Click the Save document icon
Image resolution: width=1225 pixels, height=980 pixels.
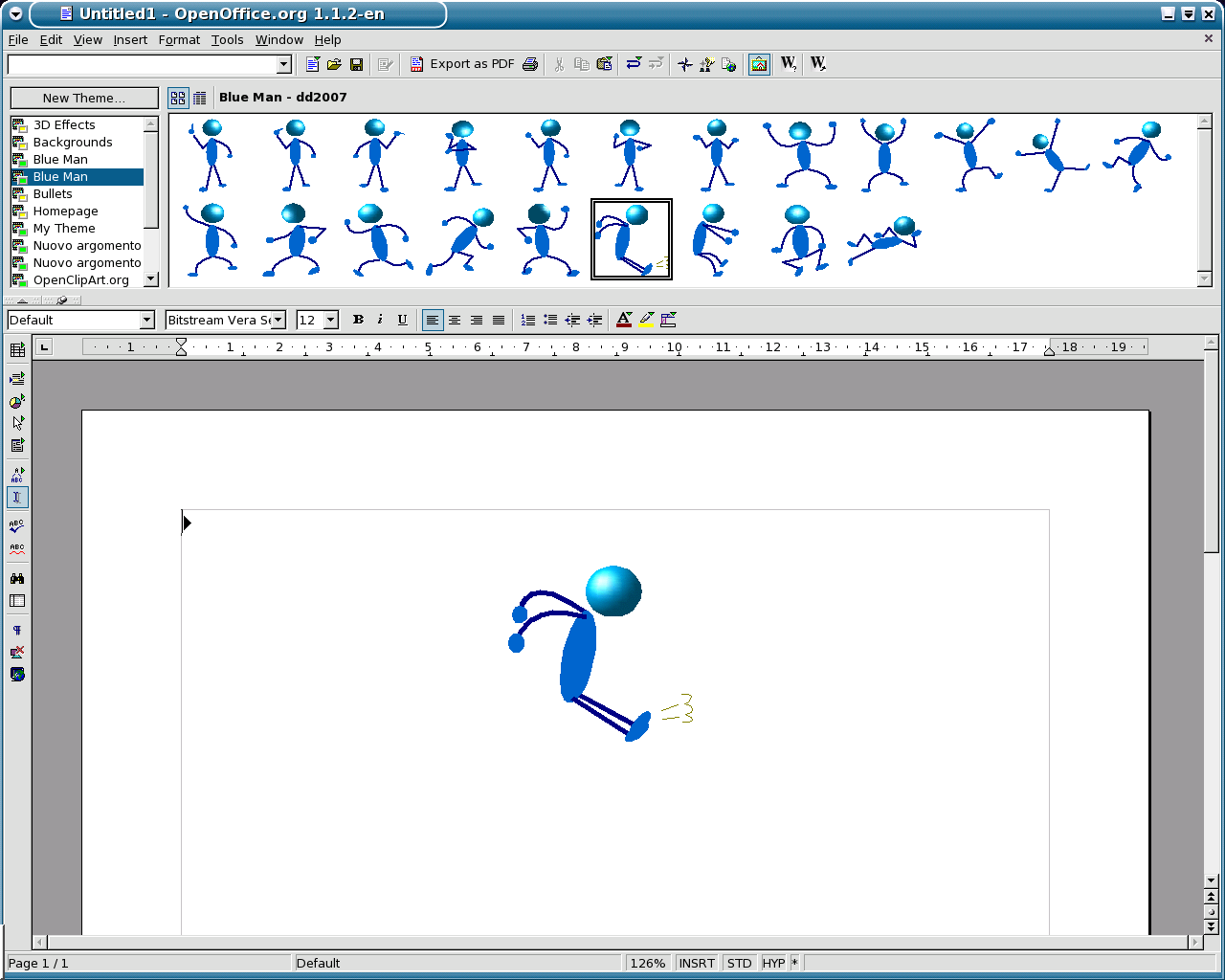point(356,64)
